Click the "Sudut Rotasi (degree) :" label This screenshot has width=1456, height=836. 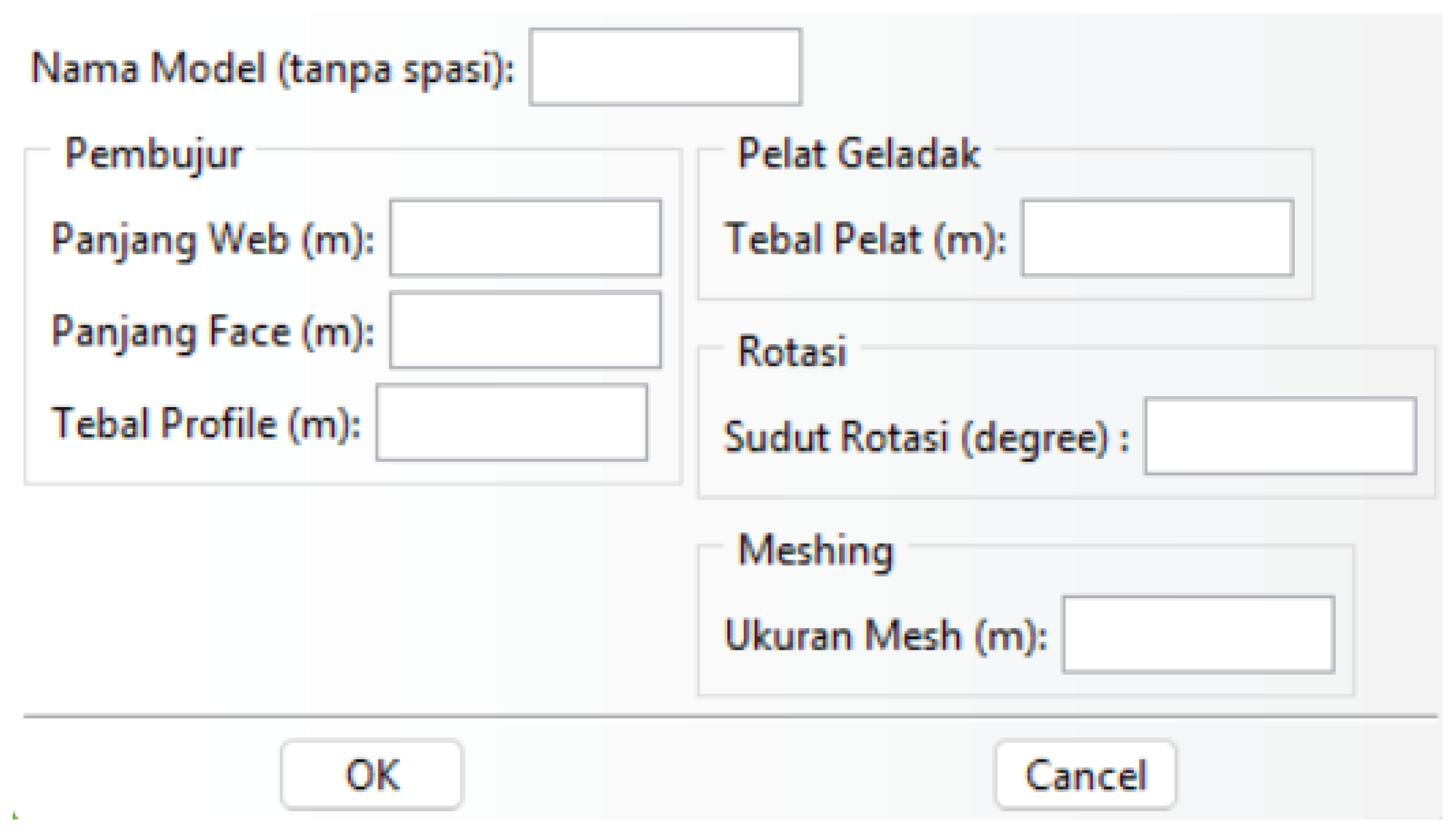[926, 437]
